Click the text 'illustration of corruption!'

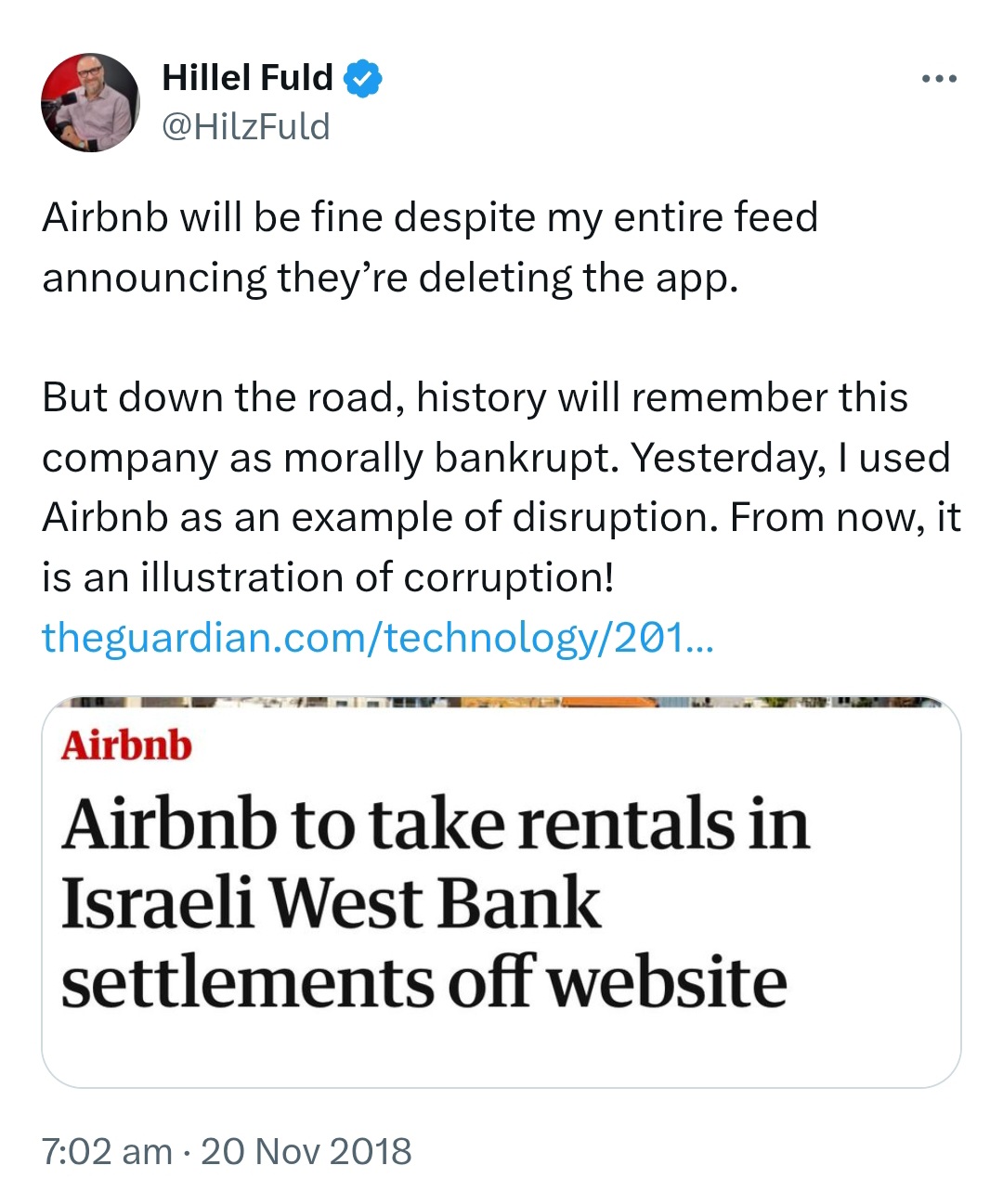coord(377,578)
